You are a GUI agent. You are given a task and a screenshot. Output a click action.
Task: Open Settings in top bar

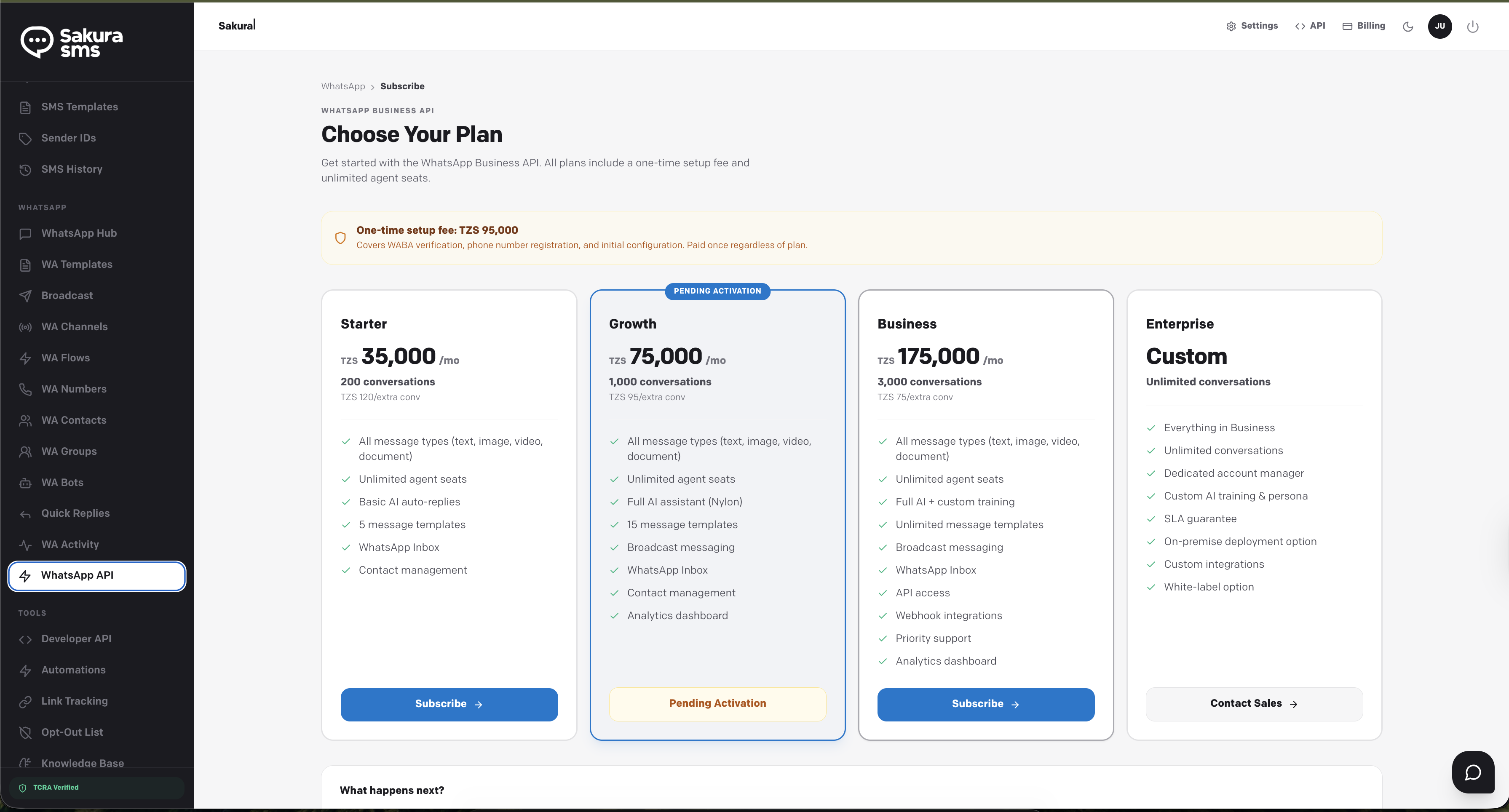(1252, 26)
